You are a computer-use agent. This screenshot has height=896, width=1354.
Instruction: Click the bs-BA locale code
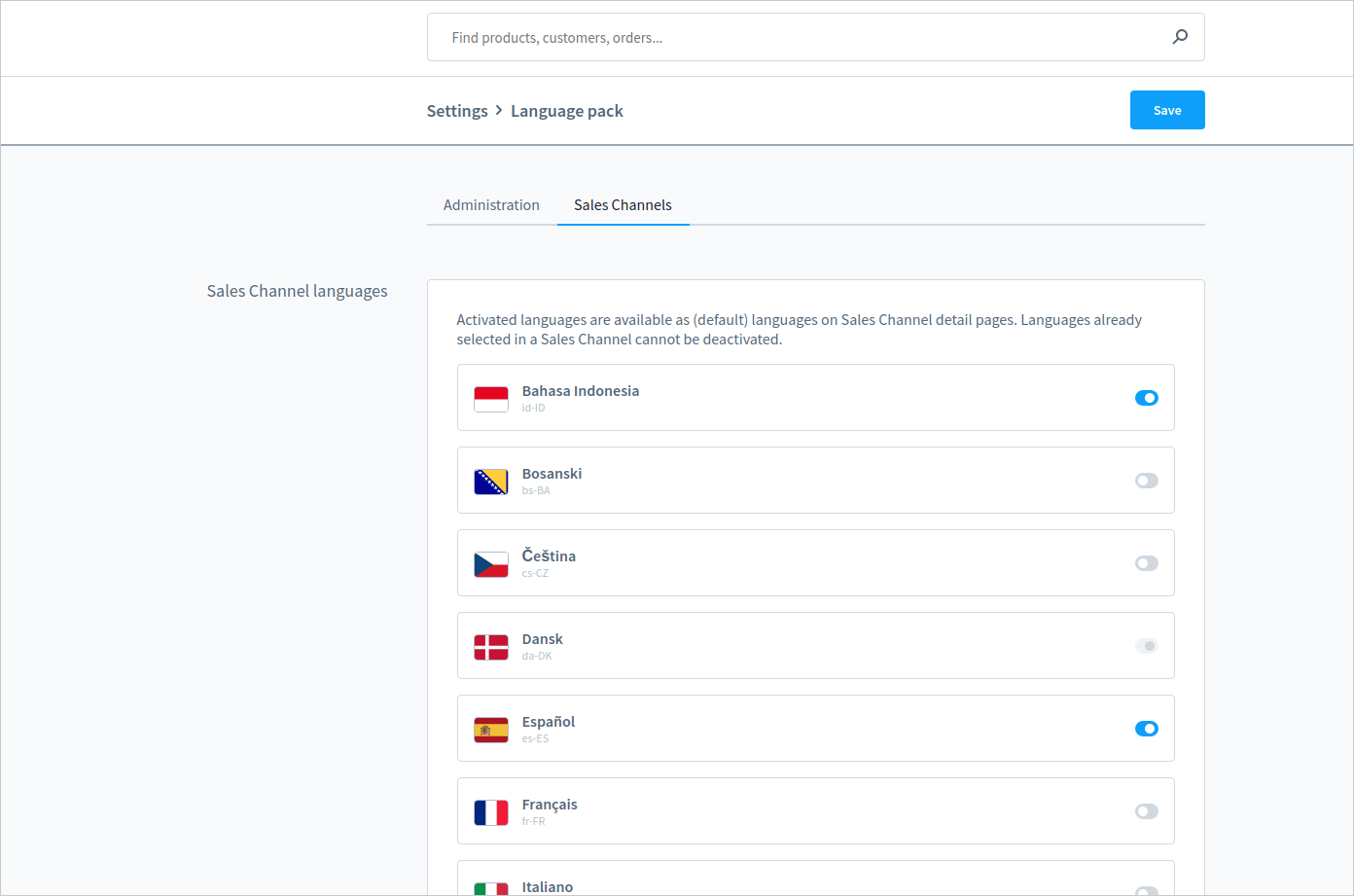coord(536,490)
